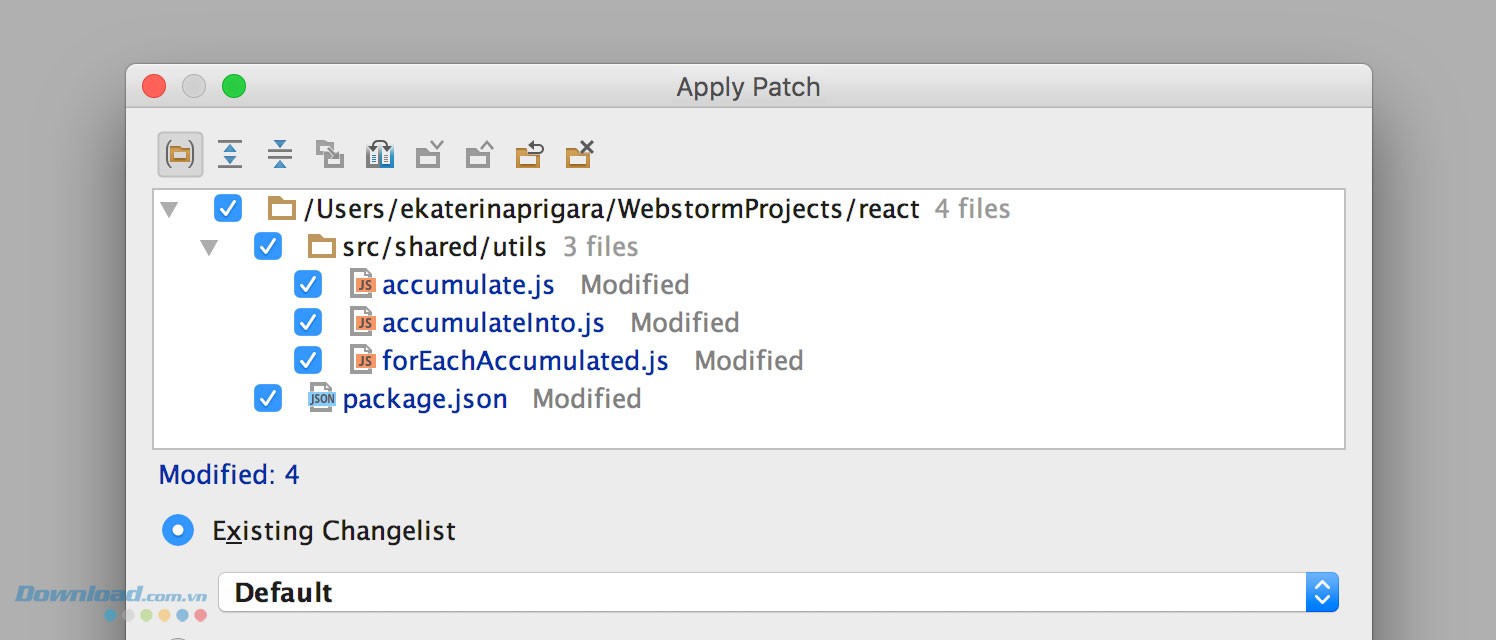Click the Map Base Directory icon

pos(330,154)
